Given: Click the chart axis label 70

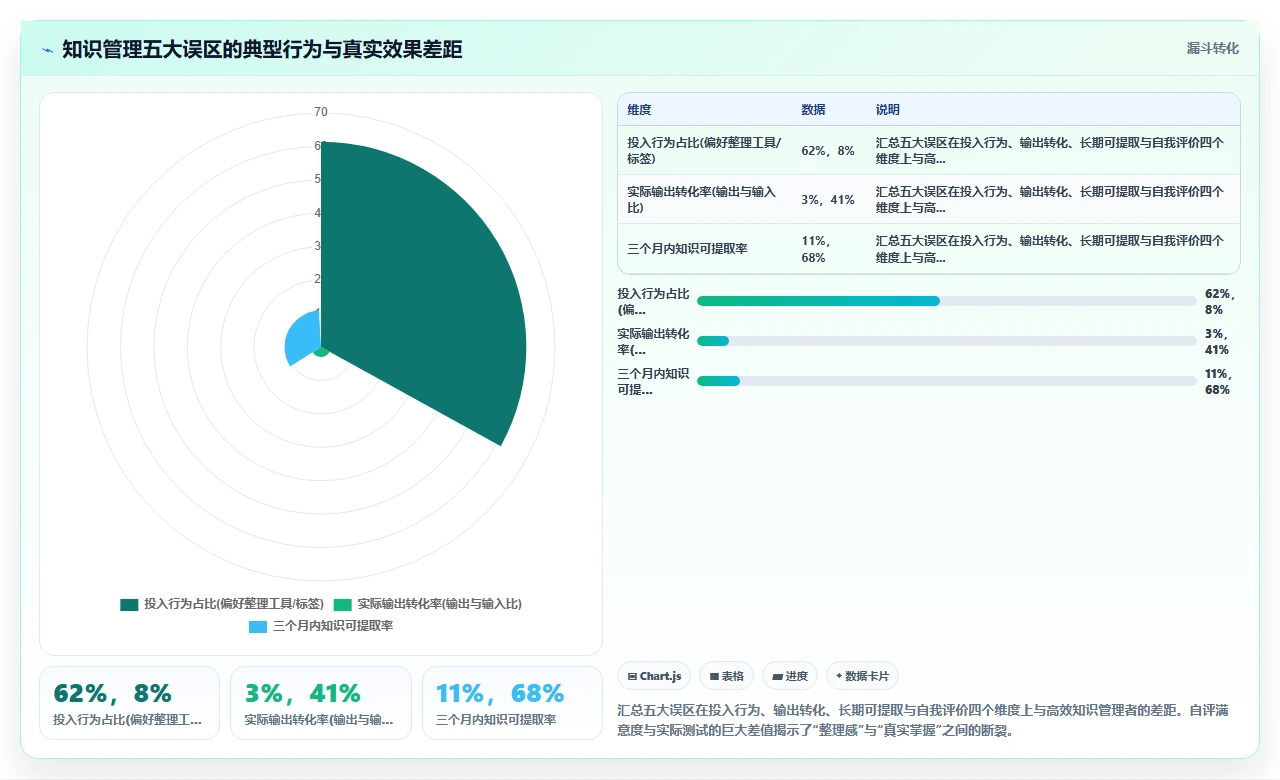Looking at the screenshot, I should point(321,112).
